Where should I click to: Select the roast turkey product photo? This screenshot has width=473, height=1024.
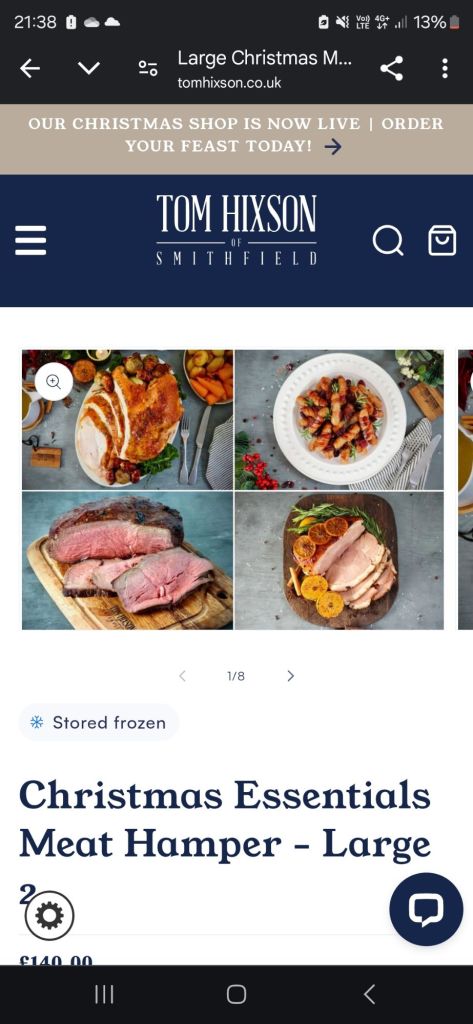click(x=127, y=420)
